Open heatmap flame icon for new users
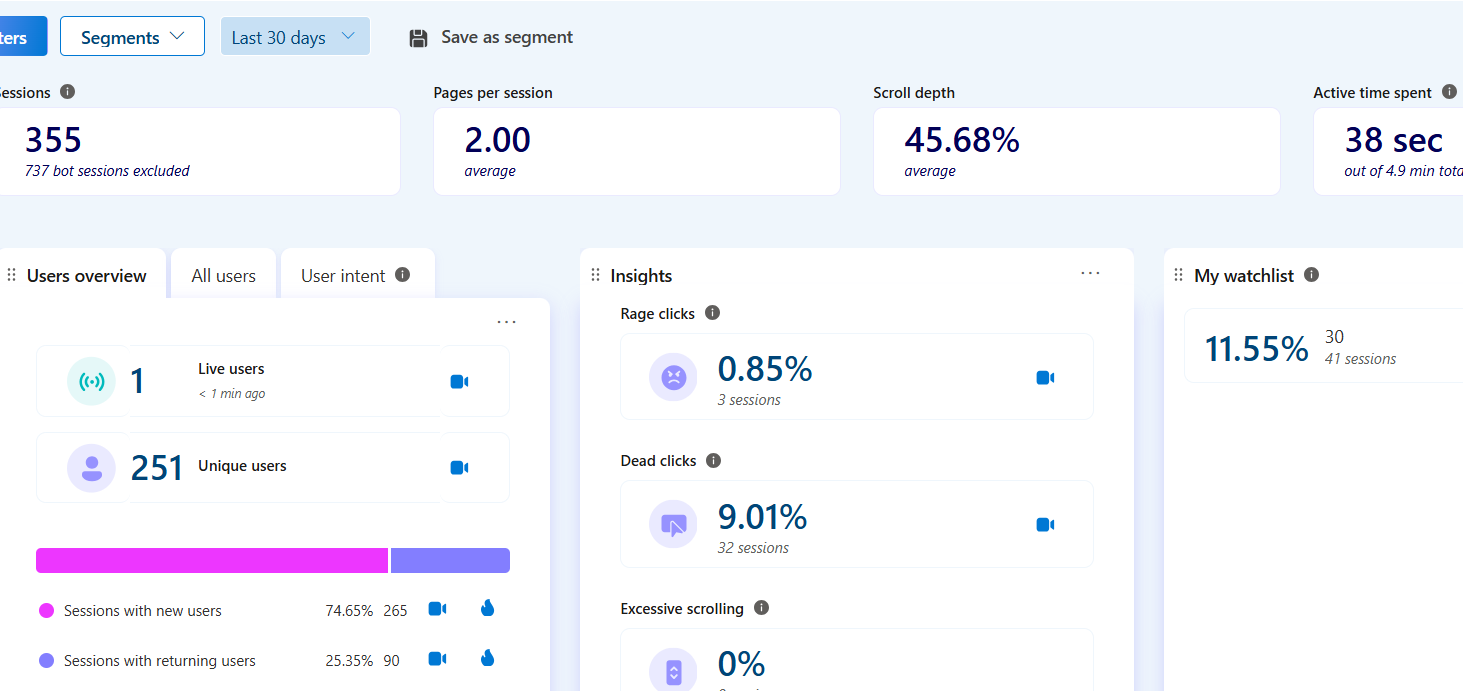This screenshot has width=1463, height=691. click(488, 608)
